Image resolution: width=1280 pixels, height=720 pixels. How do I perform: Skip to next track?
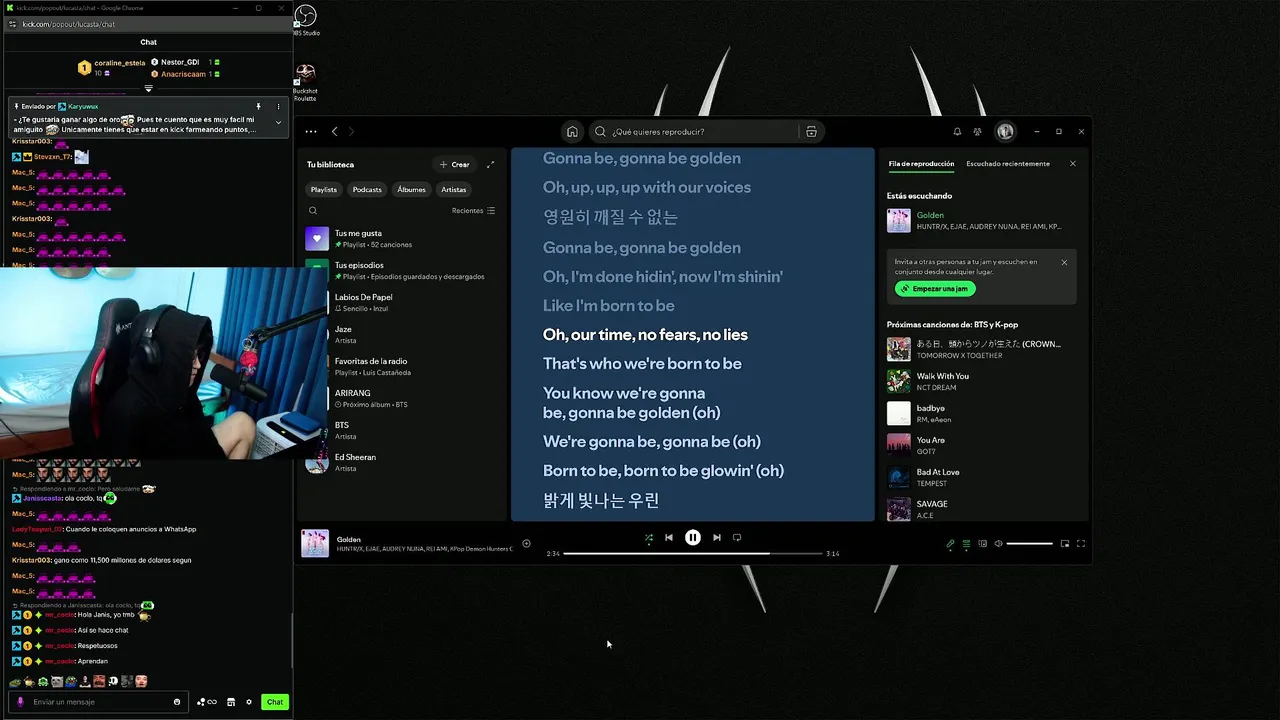coord(717,537)
